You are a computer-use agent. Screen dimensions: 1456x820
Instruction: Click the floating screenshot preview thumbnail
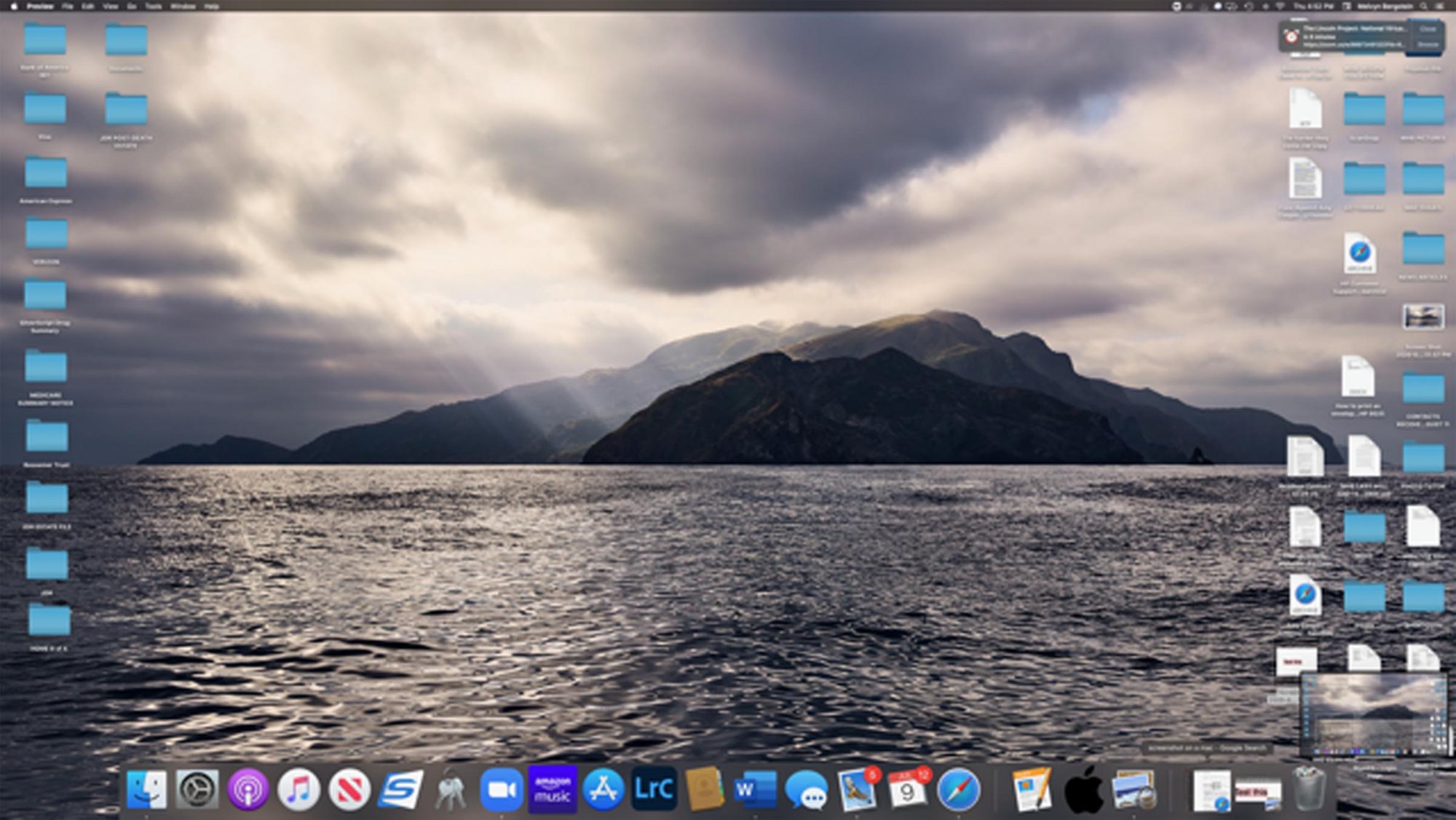(x=1374, y=714)
